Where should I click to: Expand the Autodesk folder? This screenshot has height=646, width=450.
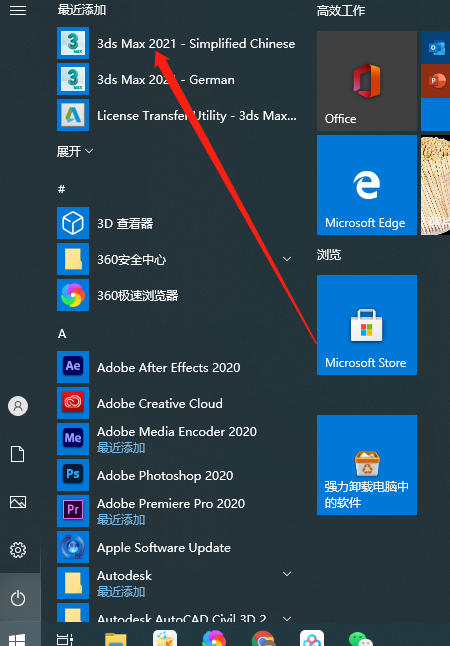coord(177,583)
